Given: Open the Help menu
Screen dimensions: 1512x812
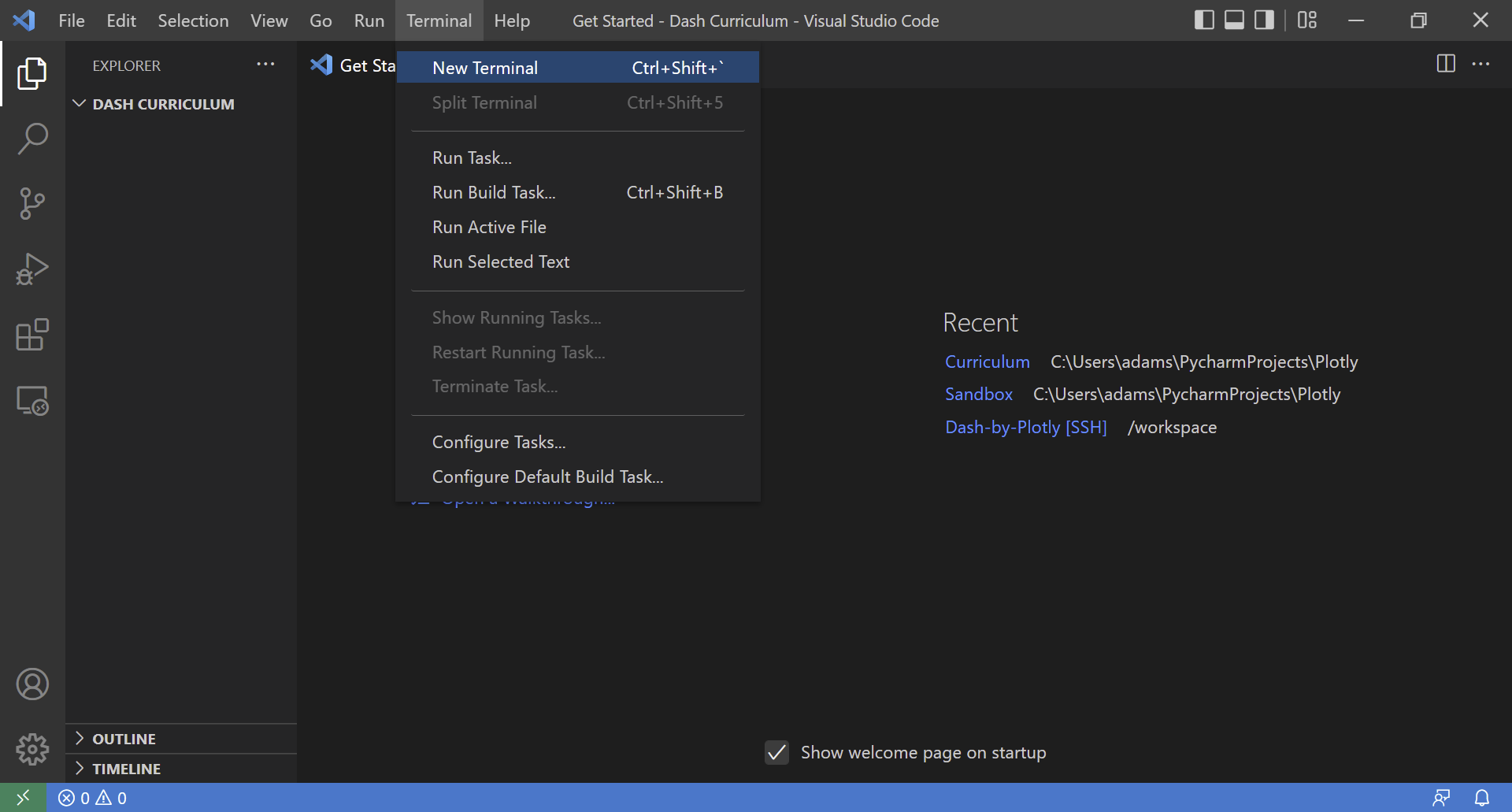Looking at the screenshot, I should click(x=512, y=20).
